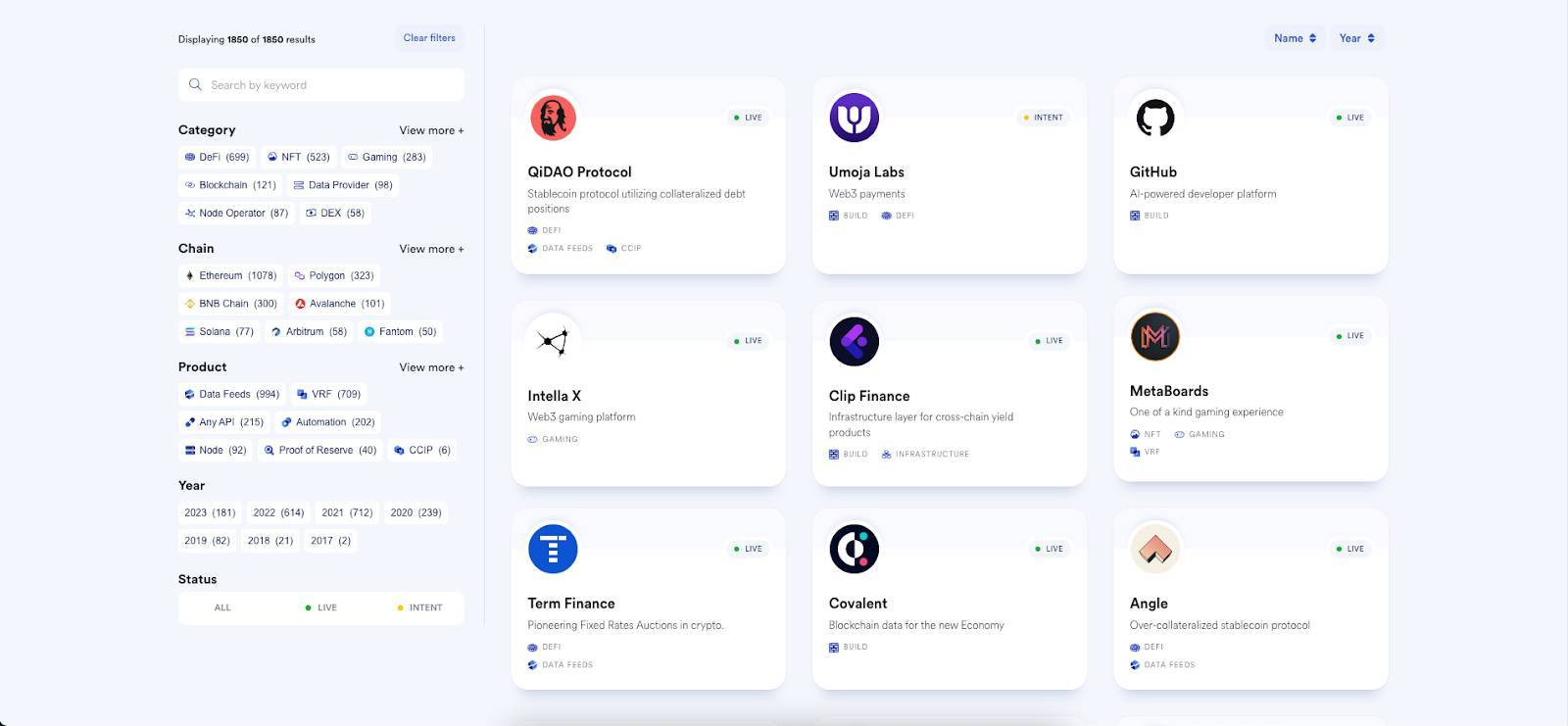1568x726 pixels.
Task: Click the Gaming tag icon on MetaBoards card
Action: pyautogui.click(x=1180, y=434)
